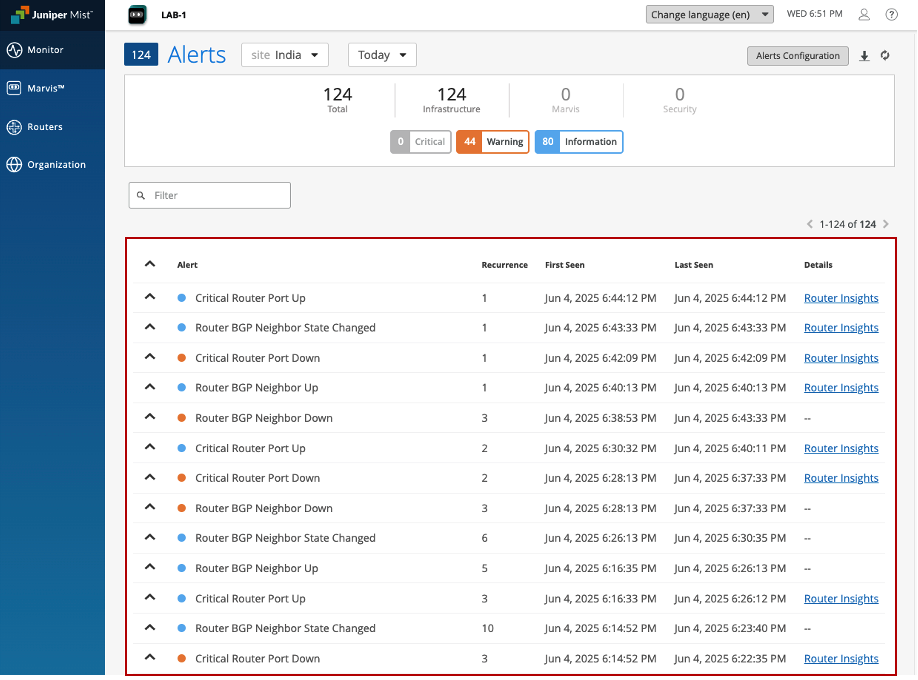Viewport: 918px width, 680px height.
Task: Open the user account icon
Action: click(865, 15)
